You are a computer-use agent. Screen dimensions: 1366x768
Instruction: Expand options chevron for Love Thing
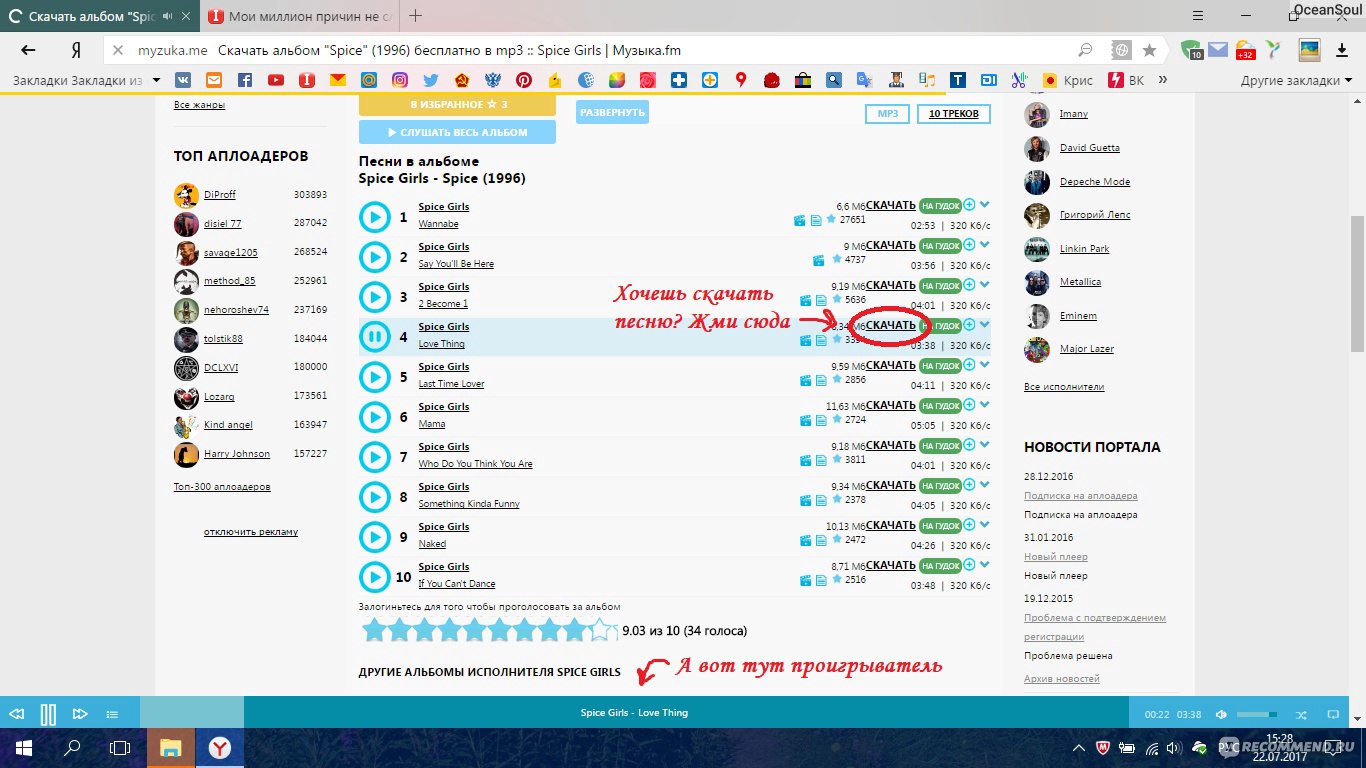coord(985,324)
